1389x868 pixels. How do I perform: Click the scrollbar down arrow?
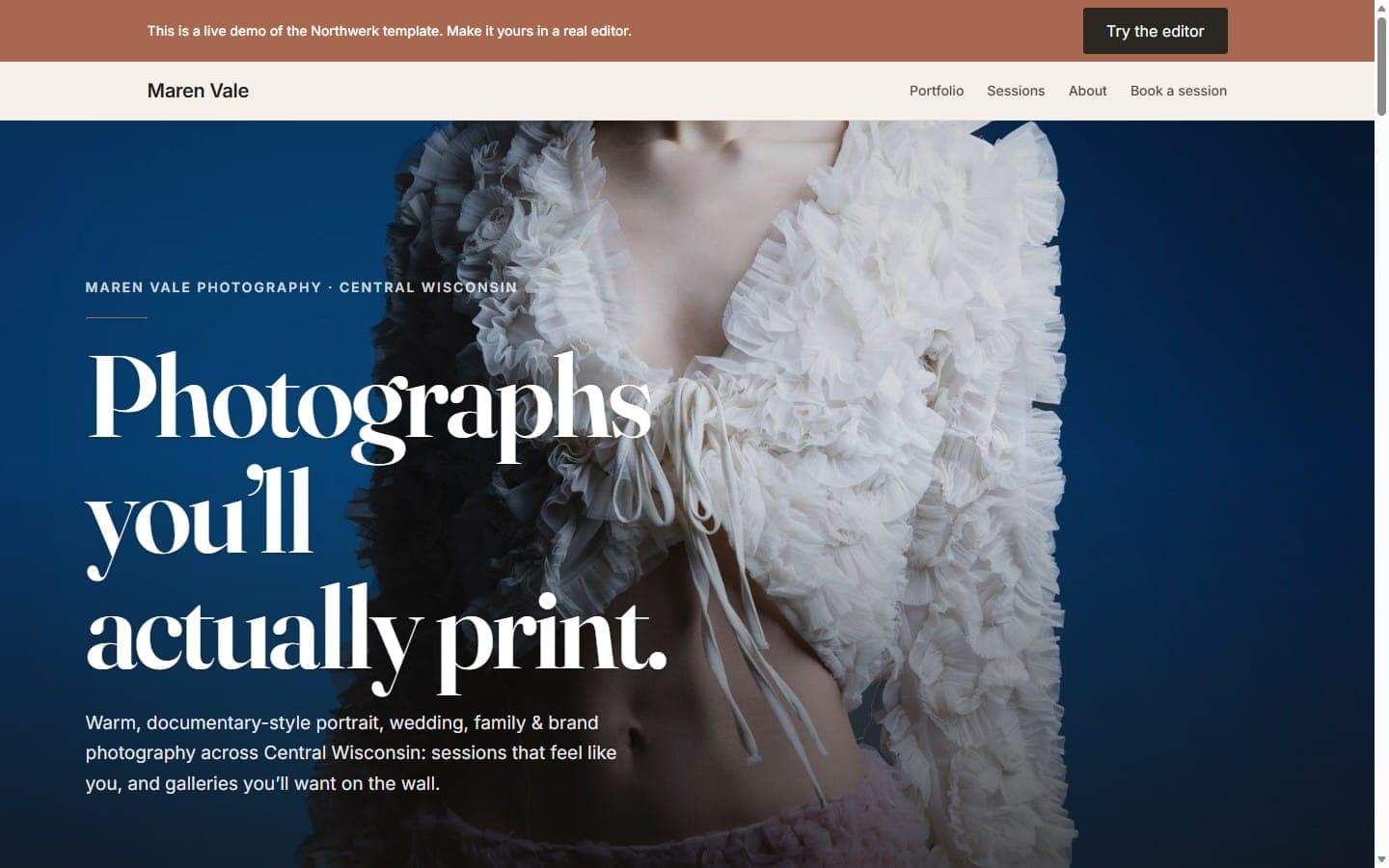pyautogui.click(x=1381, y=859)
